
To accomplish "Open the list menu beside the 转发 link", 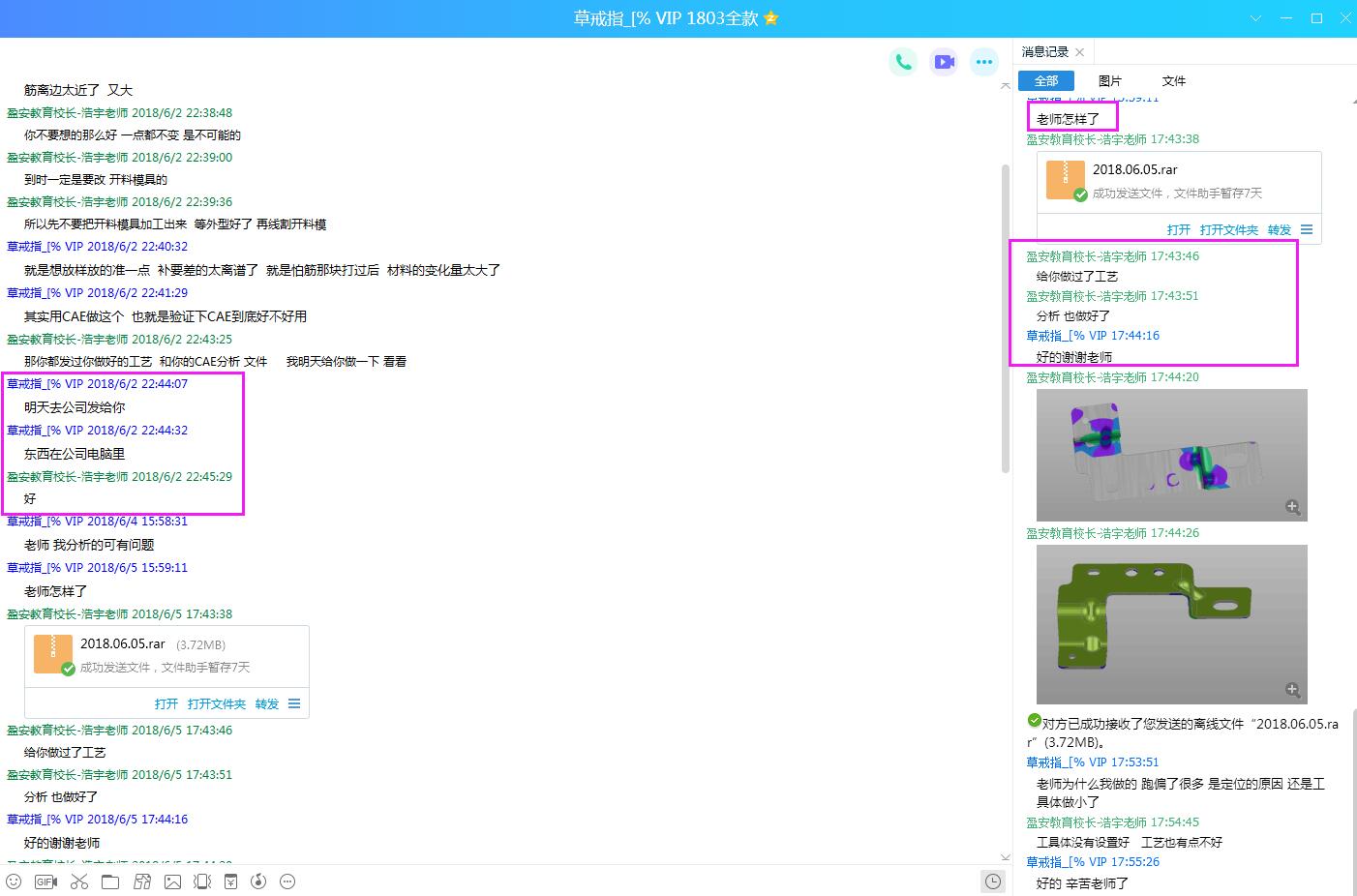I will click(293, 704).
